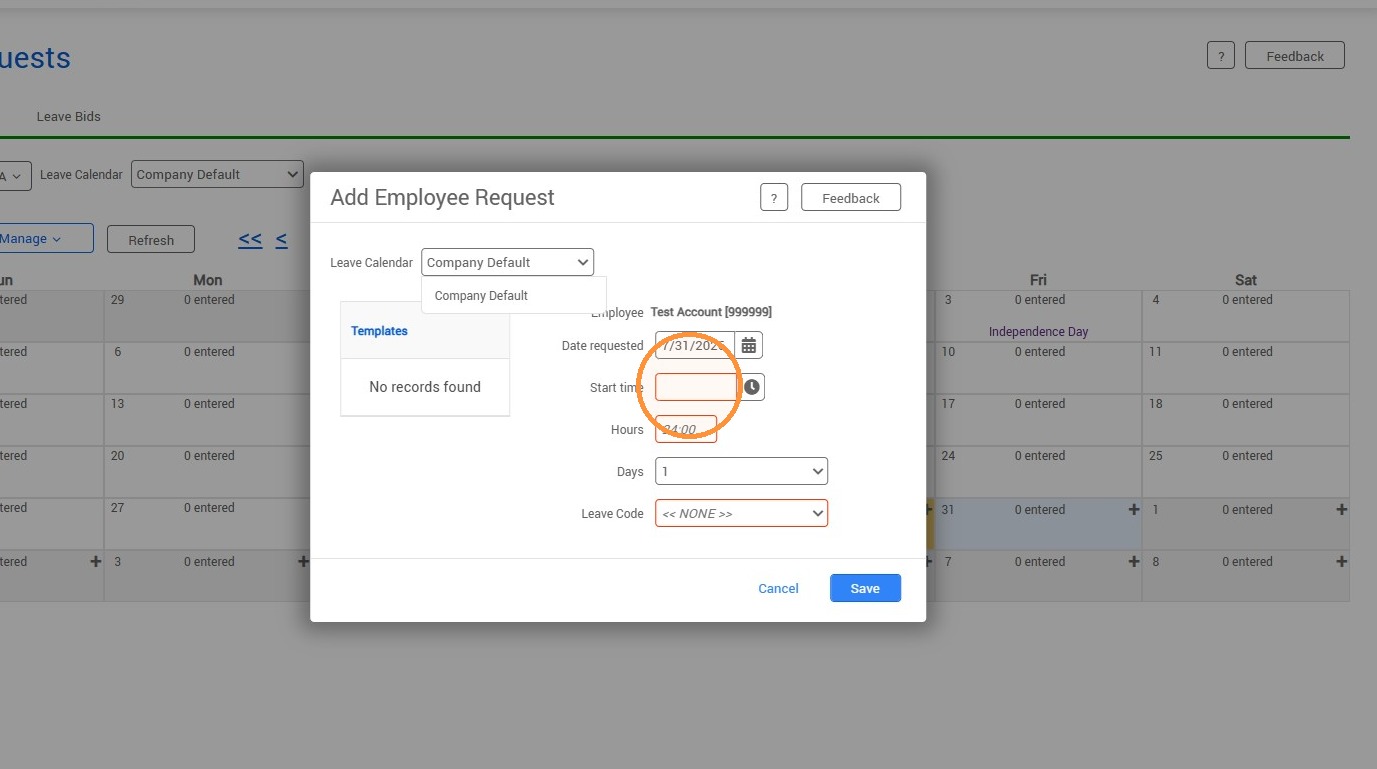This screenshot has height=769, width=1377.
Task: Focus the Start time input field
Action: click(x=696, y=387)
